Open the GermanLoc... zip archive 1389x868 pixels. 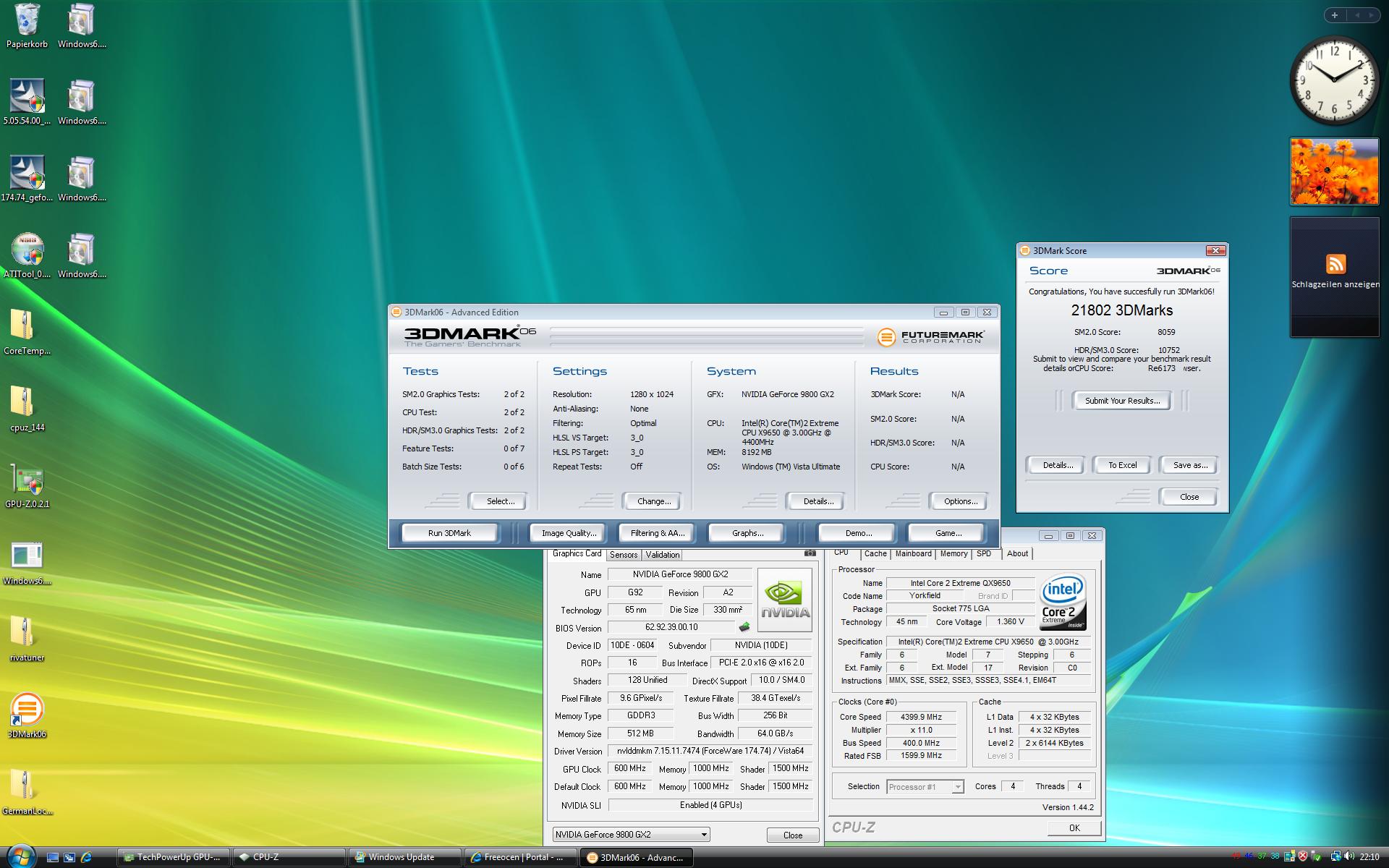tap(27, 792)
